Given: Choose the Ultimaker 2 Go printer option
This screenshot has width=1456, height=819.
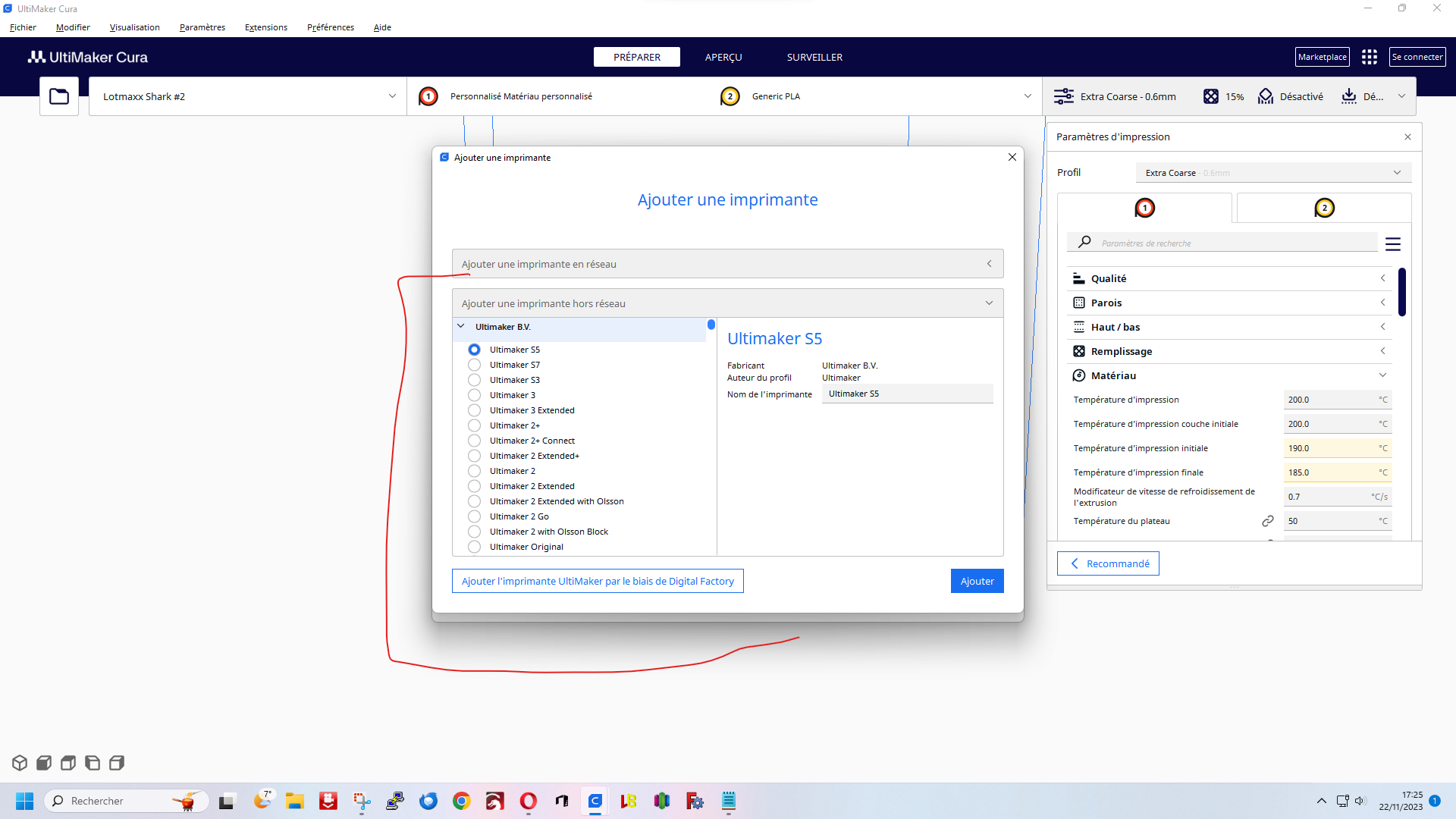Looking at the screenshot, I should (474, 516).
